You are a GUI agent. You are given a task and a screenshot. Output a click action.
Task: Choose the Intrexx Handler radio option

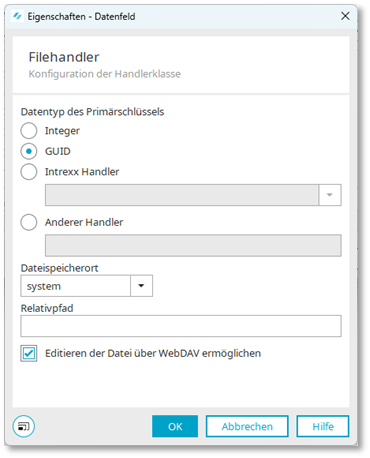point(29,172)
